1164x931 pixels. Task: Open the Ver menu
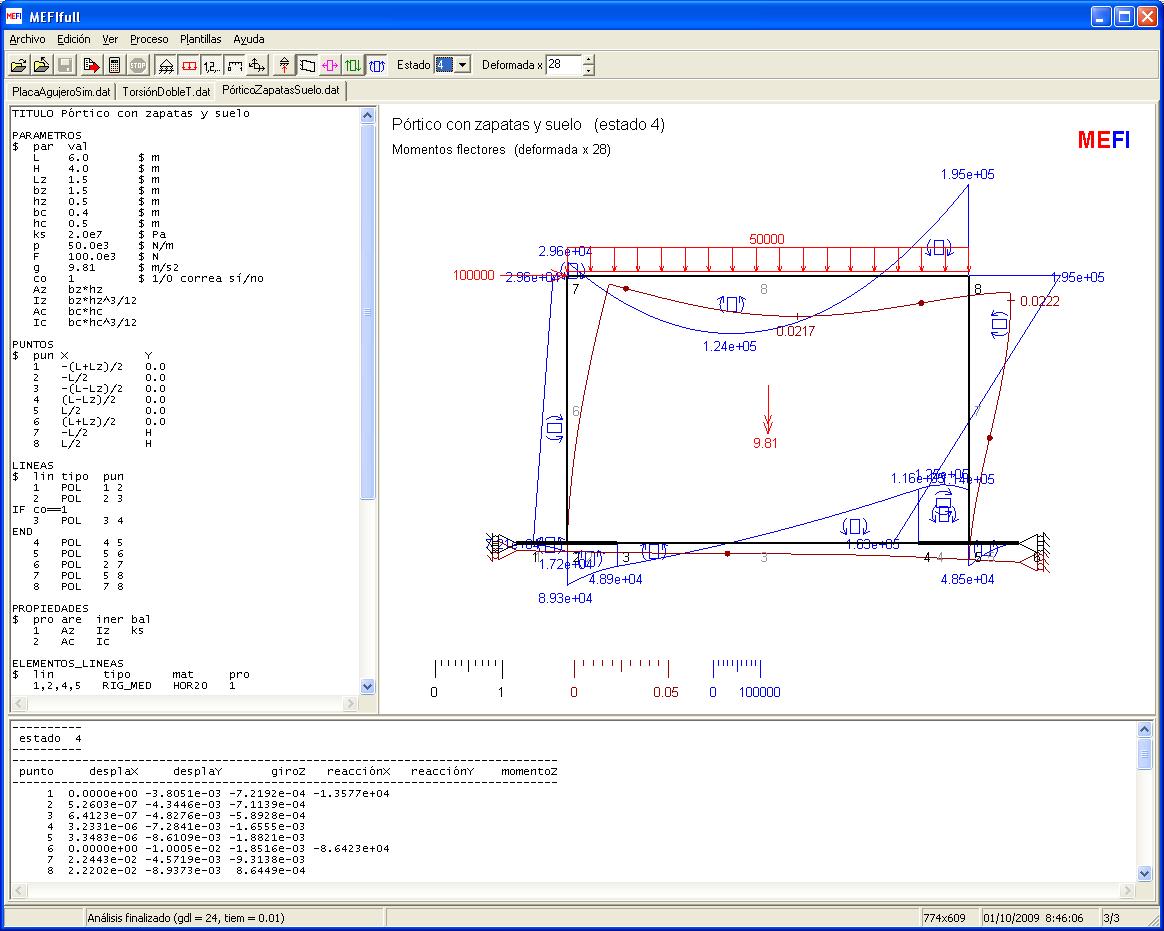click(110, 39)
